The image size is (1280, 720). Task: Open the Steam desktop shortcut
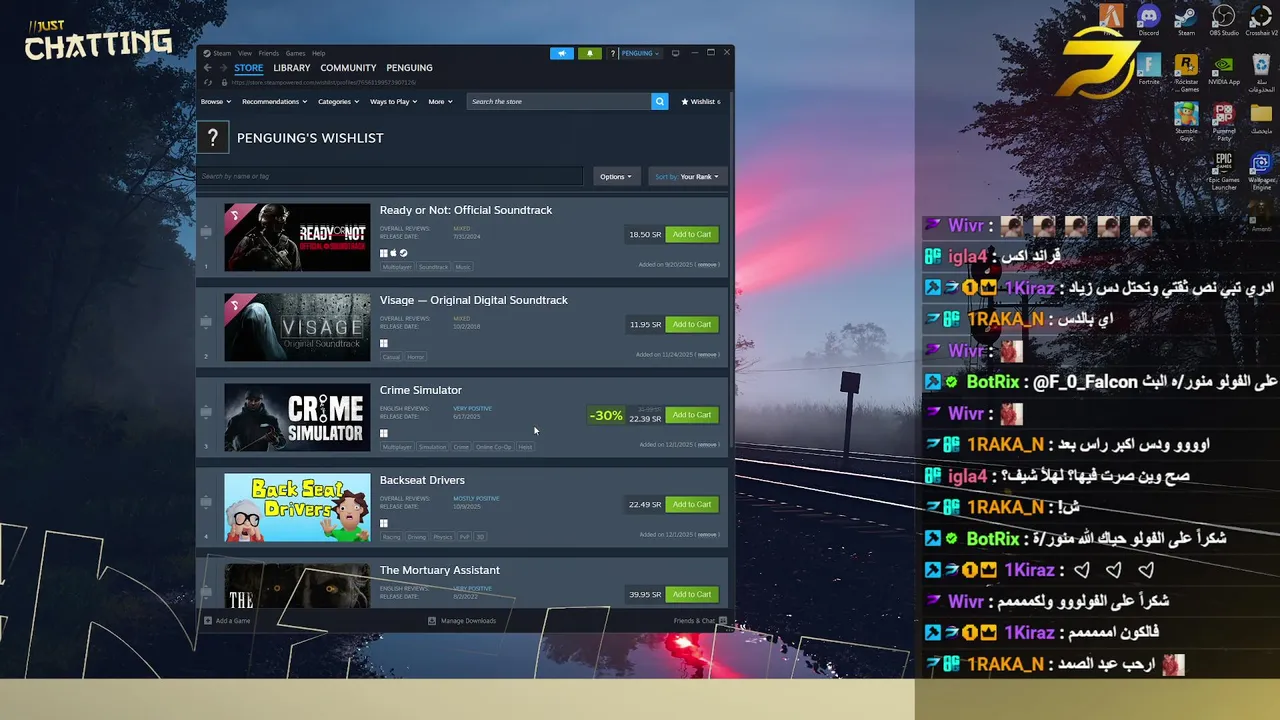pyautogui.click(x=1186, y=19)
